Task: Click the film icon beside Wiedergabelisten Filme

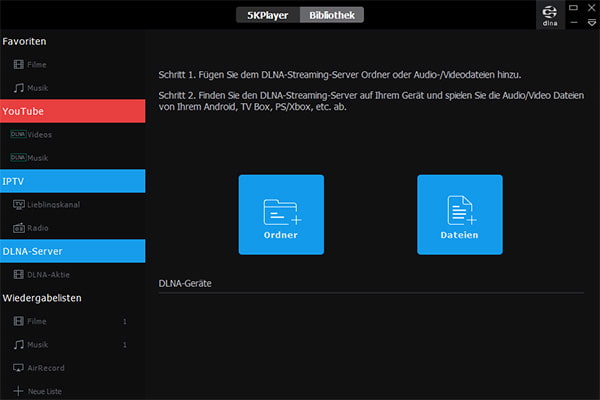Action: coord(18,321)
